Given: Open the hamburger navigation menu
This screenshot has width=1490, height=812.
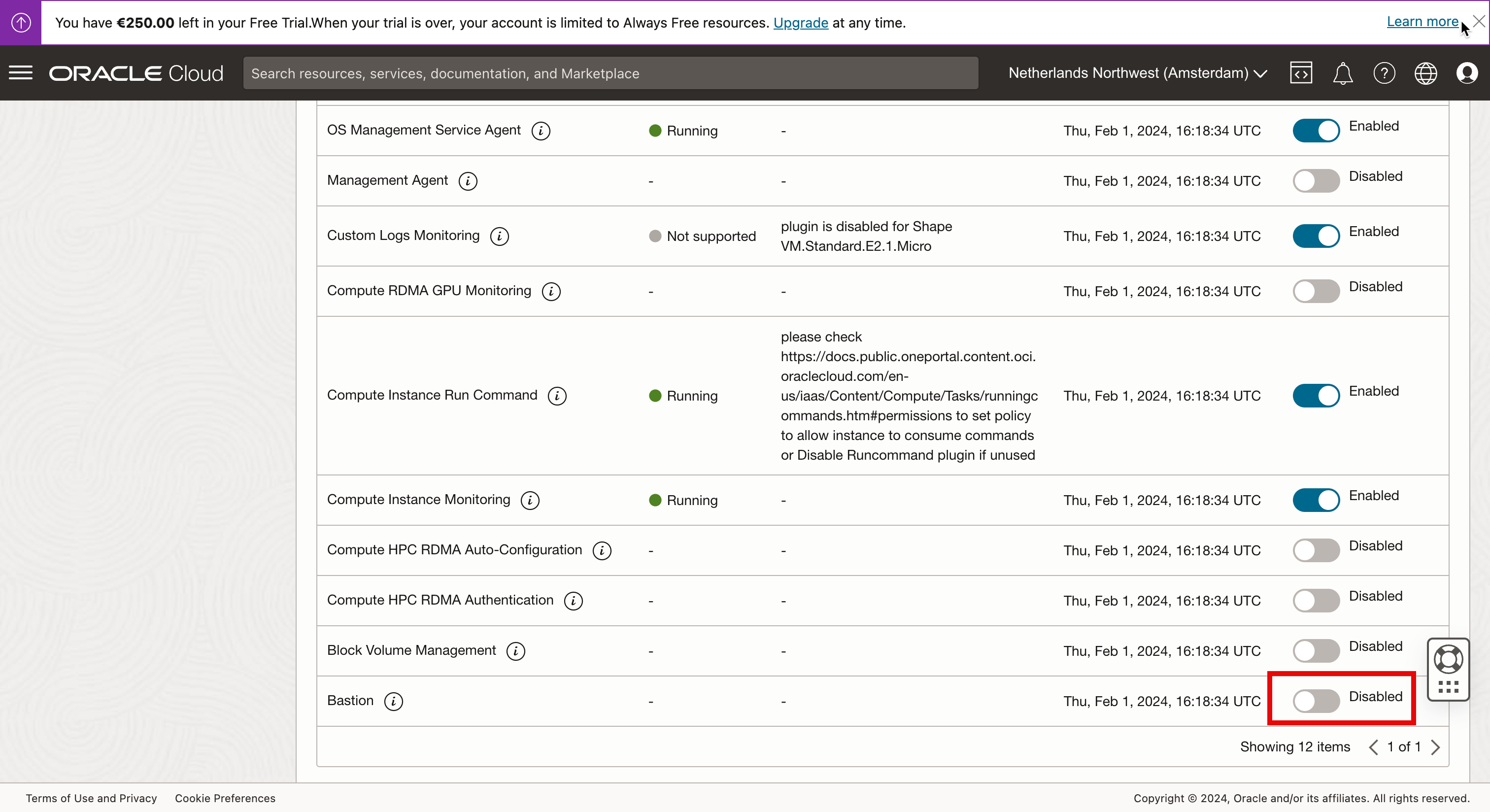Looking at the screenshot, I should pos(21,73).
